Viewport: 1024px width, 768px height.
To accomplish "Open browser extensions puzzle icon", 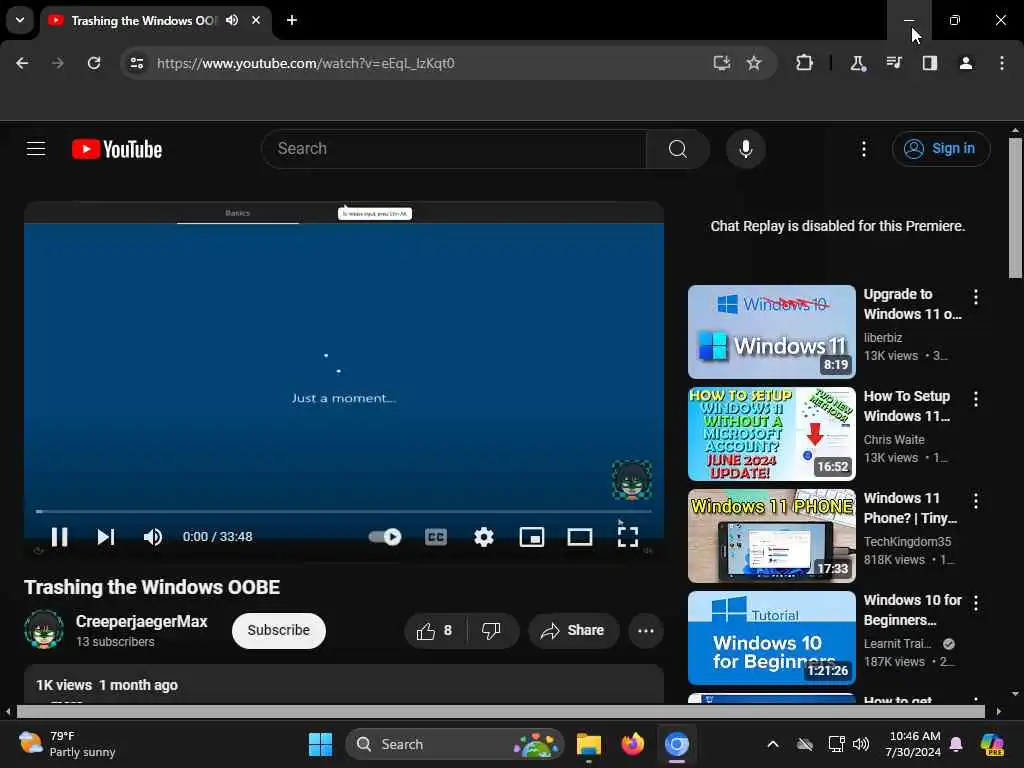I will click(805, 63).
